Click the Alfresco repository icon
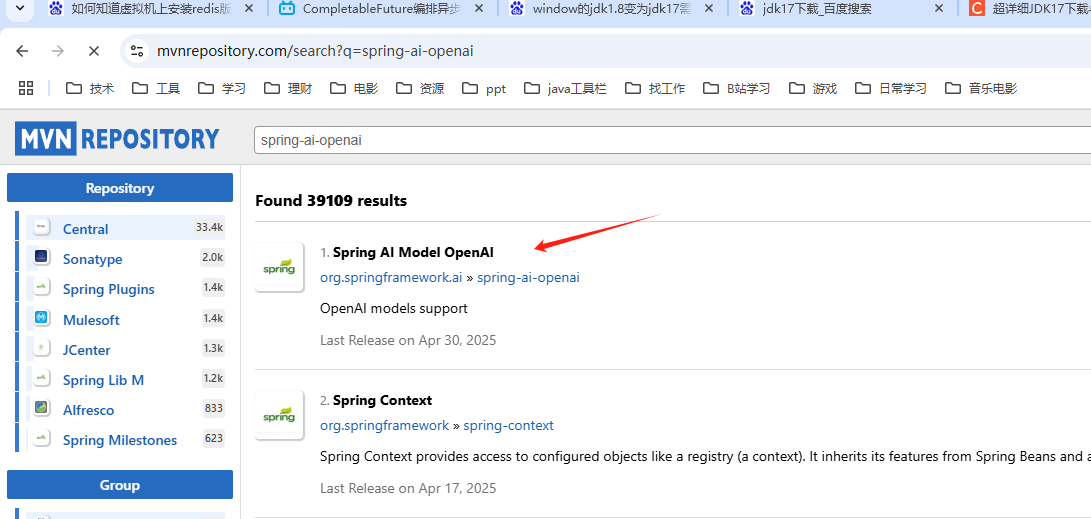 click(x=41, y=408)
